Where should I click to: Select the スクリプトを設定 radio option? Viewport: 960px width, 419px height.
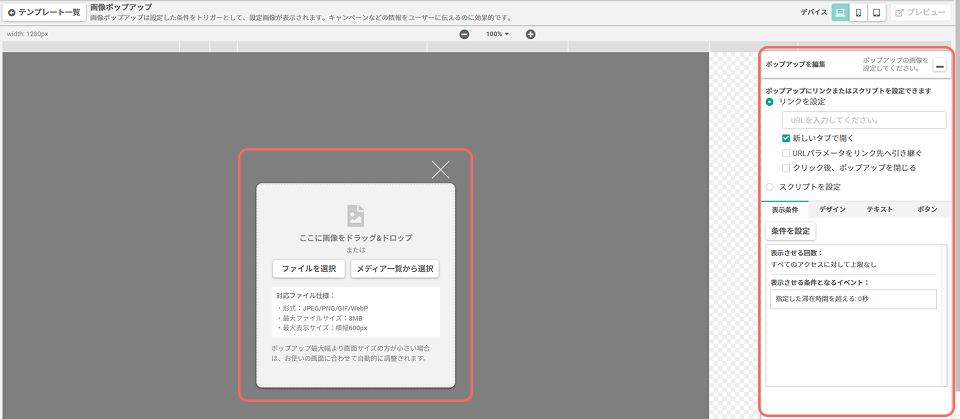(770, 187)
